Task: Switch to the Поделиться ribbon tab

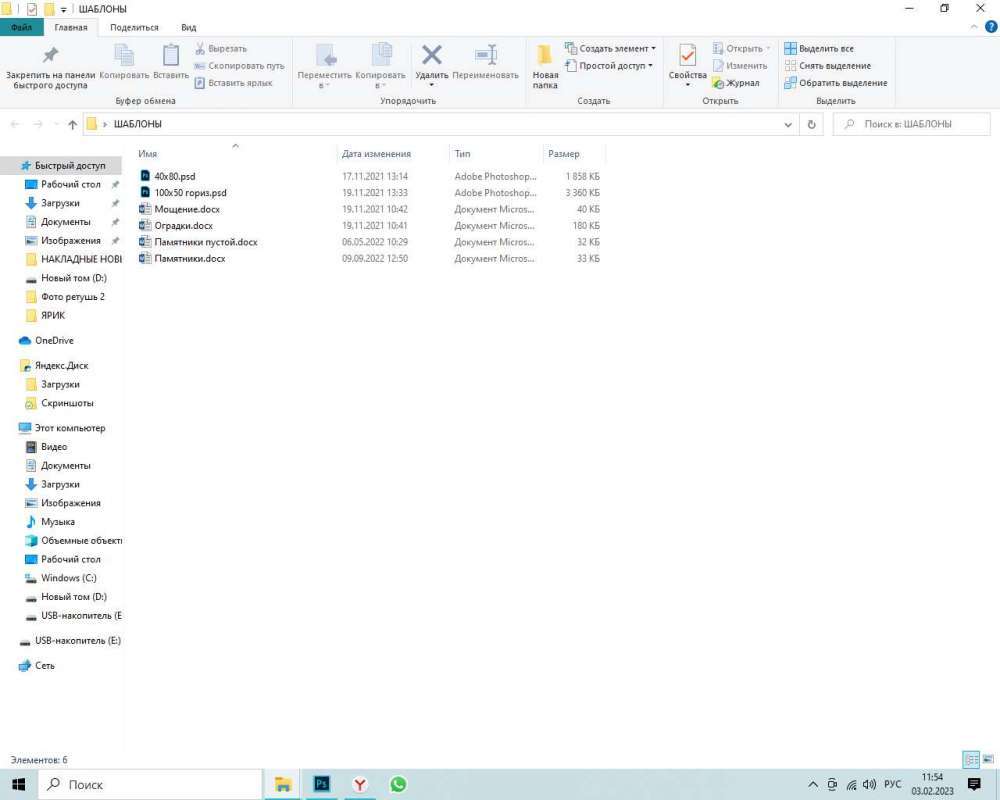Action: [x=133, y=28]
